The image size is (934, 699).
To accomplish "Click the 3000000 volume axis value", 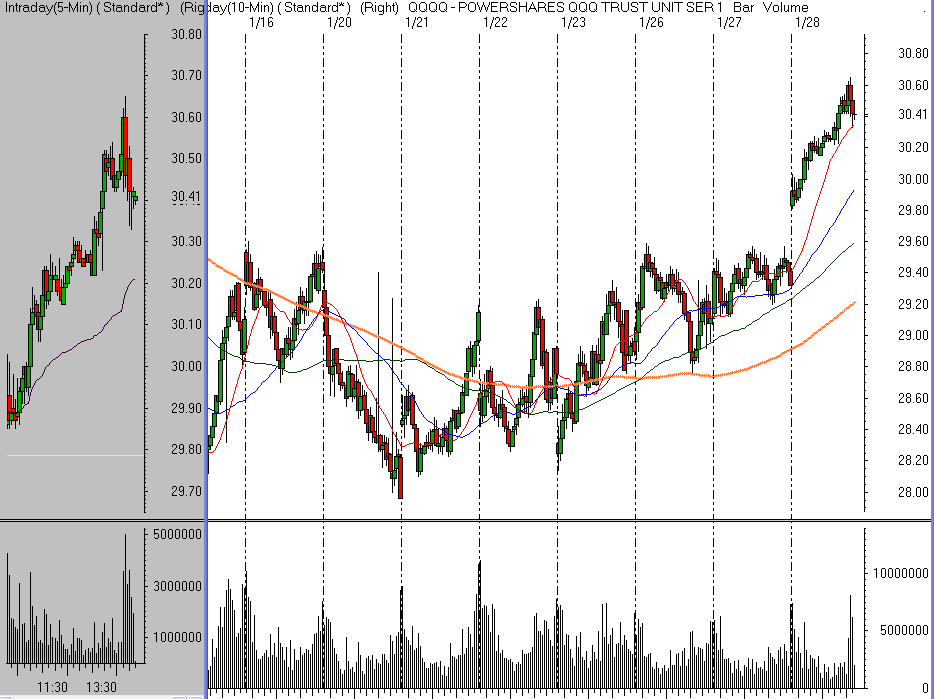I will (x=177, y=586).
